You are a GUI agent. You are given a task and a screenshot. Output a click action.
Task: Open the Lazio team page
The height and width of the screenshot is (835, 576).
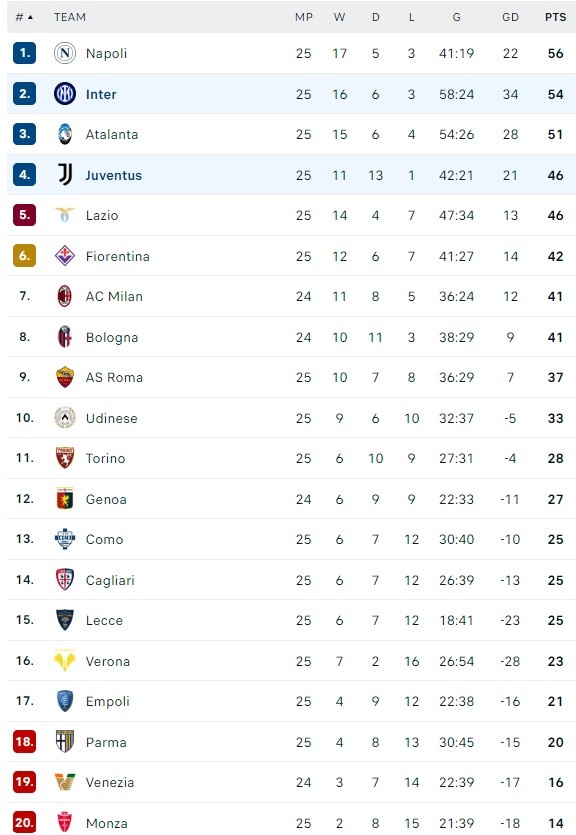[104, 216]
